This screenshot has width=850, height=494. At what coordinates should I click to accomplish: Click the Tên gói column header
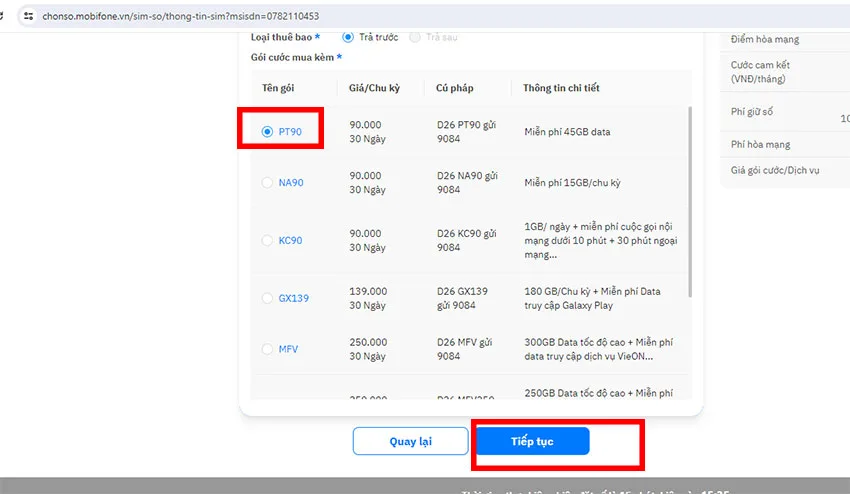tap(278, 88)
